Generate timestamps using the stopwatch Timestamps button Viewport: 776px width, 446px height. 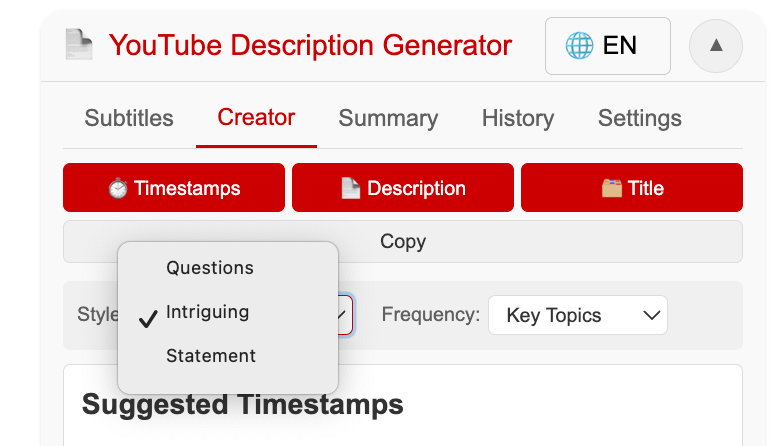coord(174,188)
